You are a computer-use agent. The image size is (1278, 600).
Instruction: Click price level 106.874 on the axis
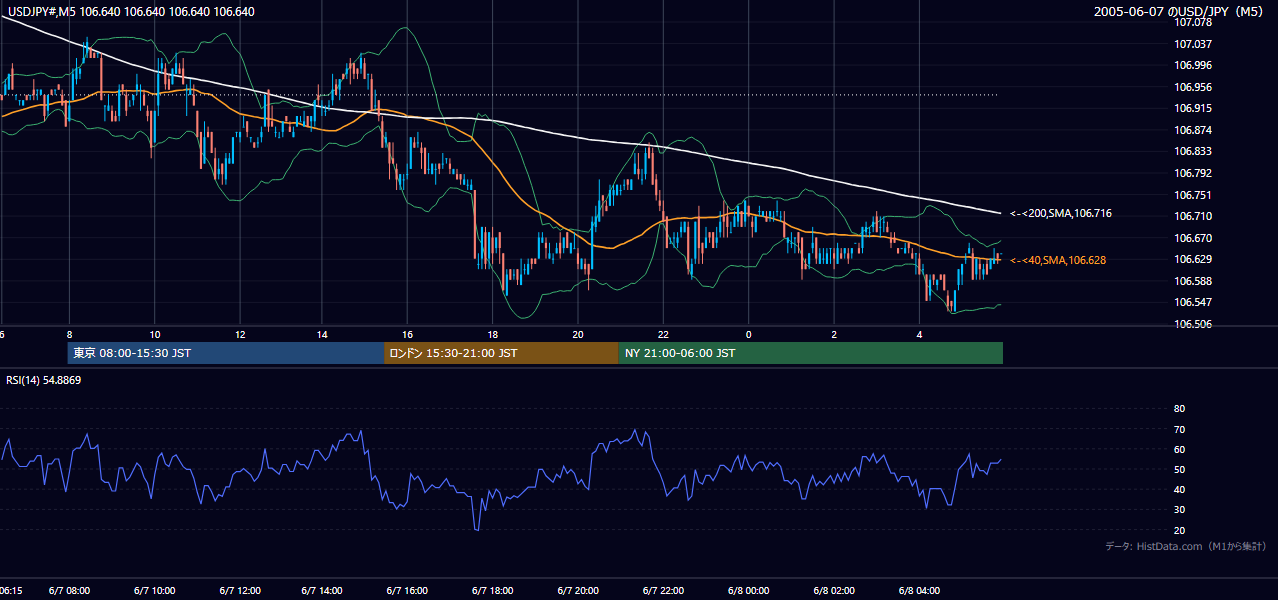(x=1192, y=130)
